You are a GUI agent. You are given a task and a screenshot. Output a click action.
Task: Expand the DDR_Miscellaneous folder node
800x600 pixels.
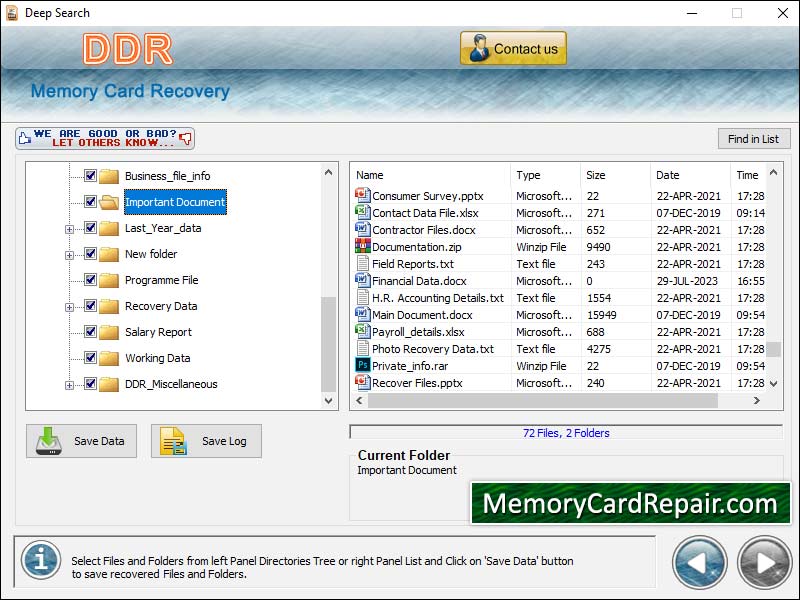(68, 384)
